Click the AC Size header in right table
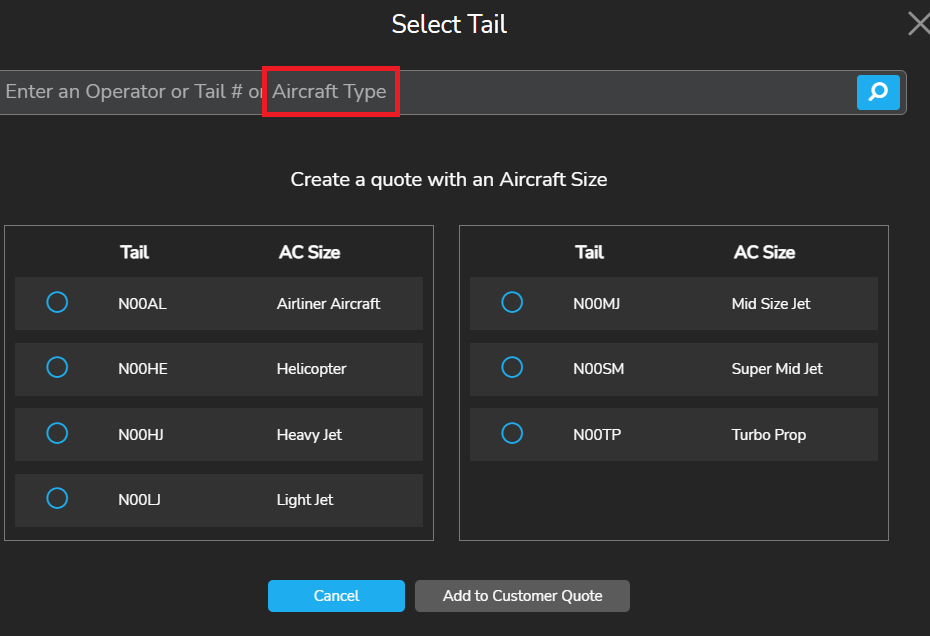Screen dimensions: 930x636 [x=764, y=253]
